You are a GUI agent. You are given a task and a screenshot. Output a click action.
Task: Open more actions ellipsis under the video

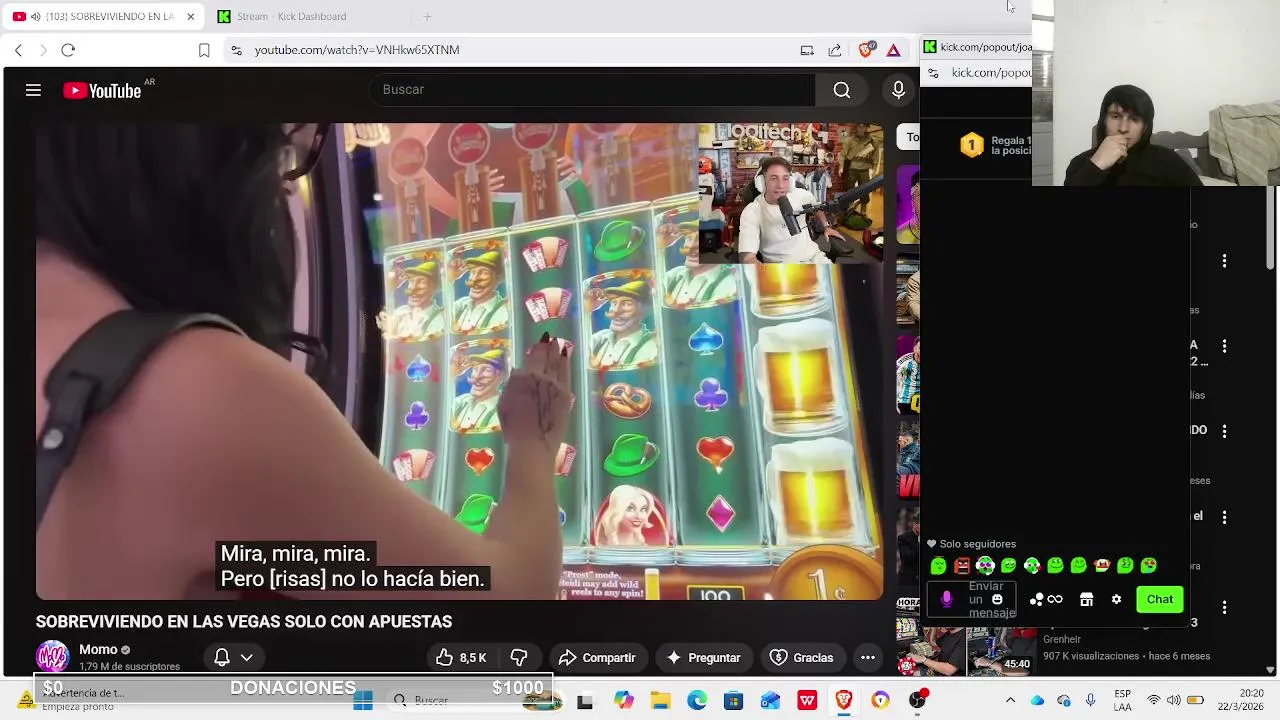[868, 657]
